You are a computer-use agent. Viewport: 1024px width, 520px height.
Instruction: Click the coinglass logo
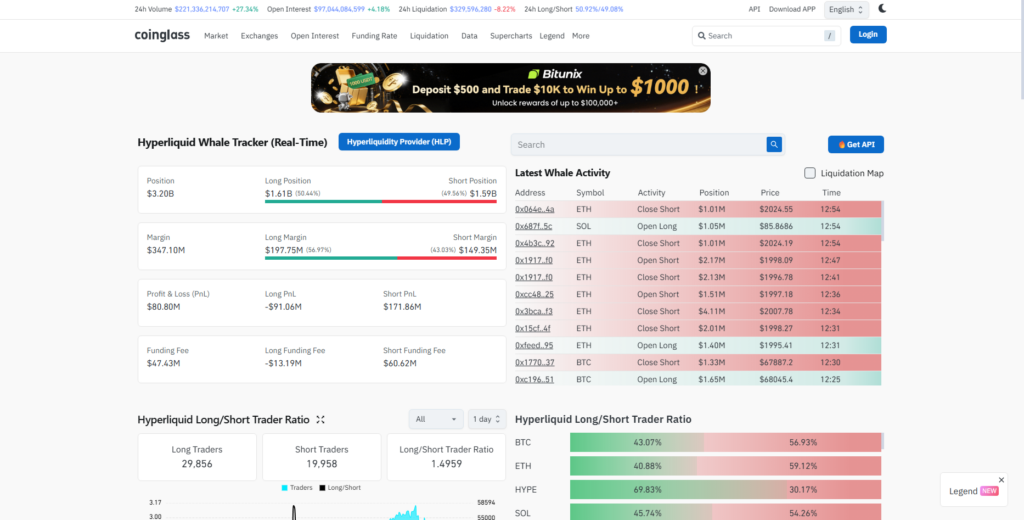coord(162,35)
